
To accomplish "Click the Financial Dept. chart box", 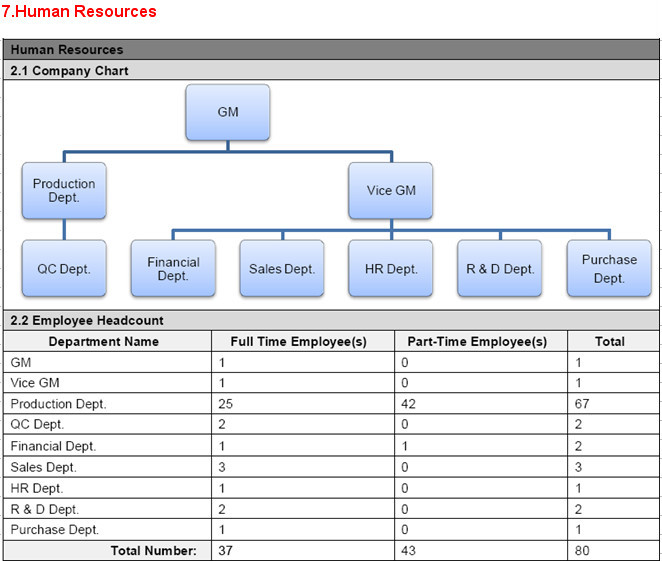I will [173, 268].
